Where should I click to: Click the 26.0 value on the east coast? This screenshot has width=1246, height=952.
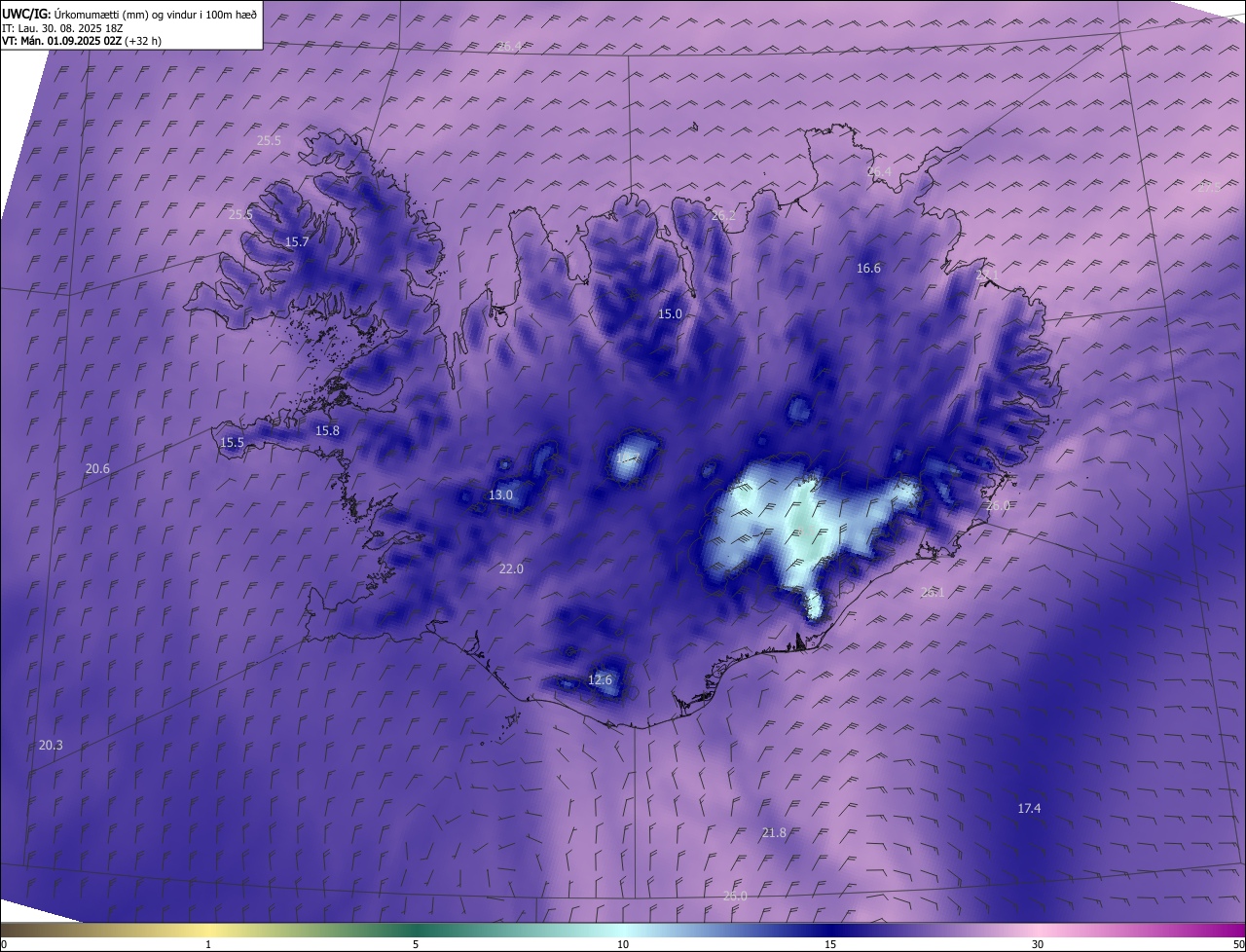998,505
